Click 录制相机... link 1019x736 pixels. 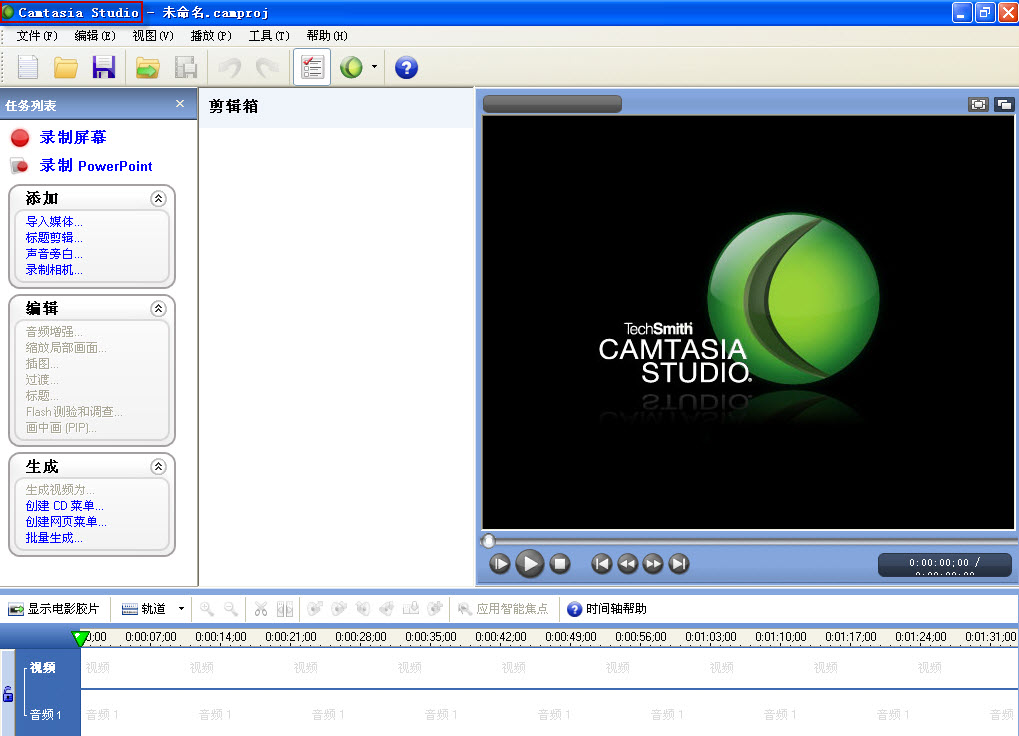point(54,270)
